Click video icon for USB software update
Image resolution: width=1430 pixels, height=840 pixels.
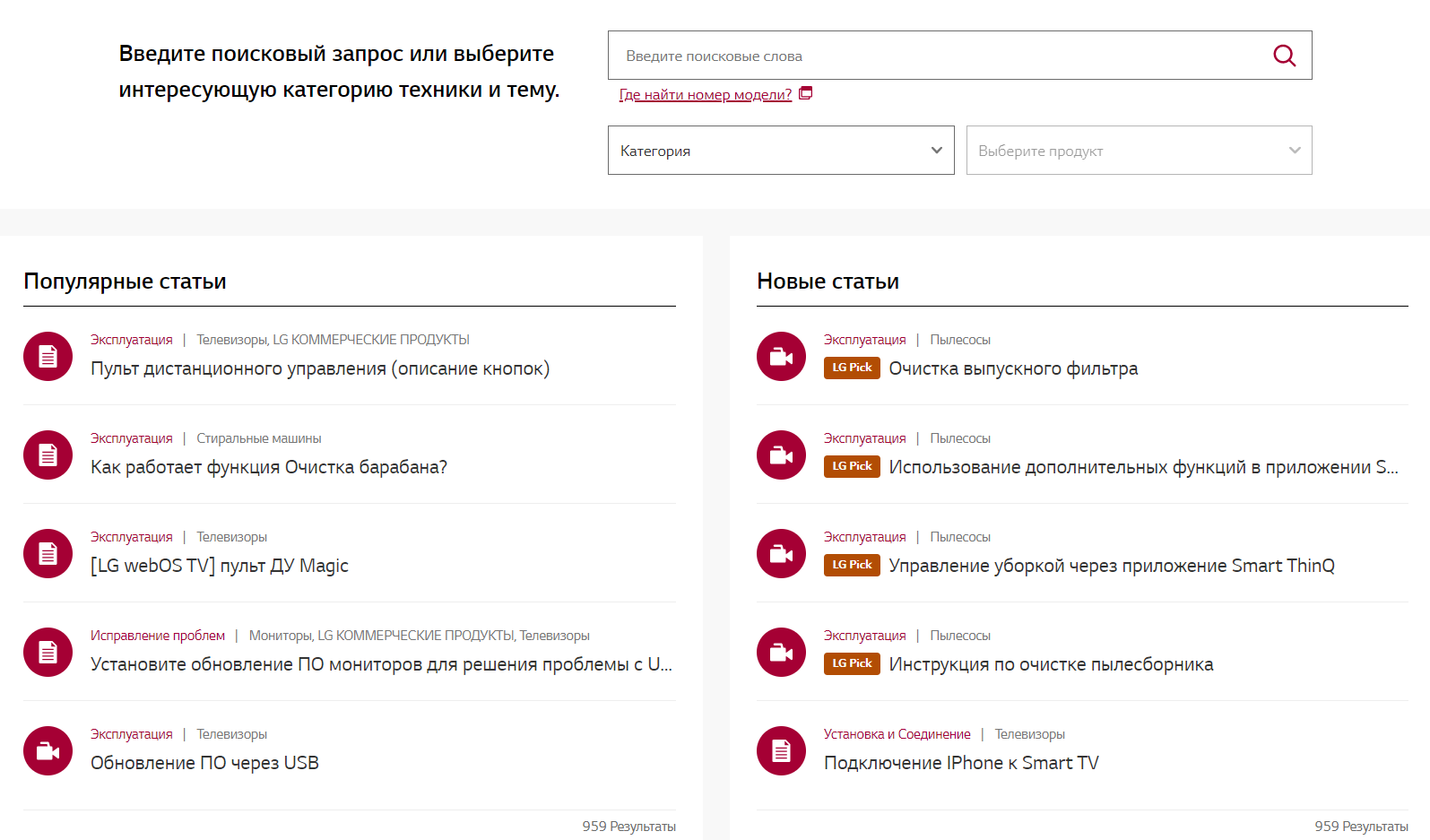48,751
